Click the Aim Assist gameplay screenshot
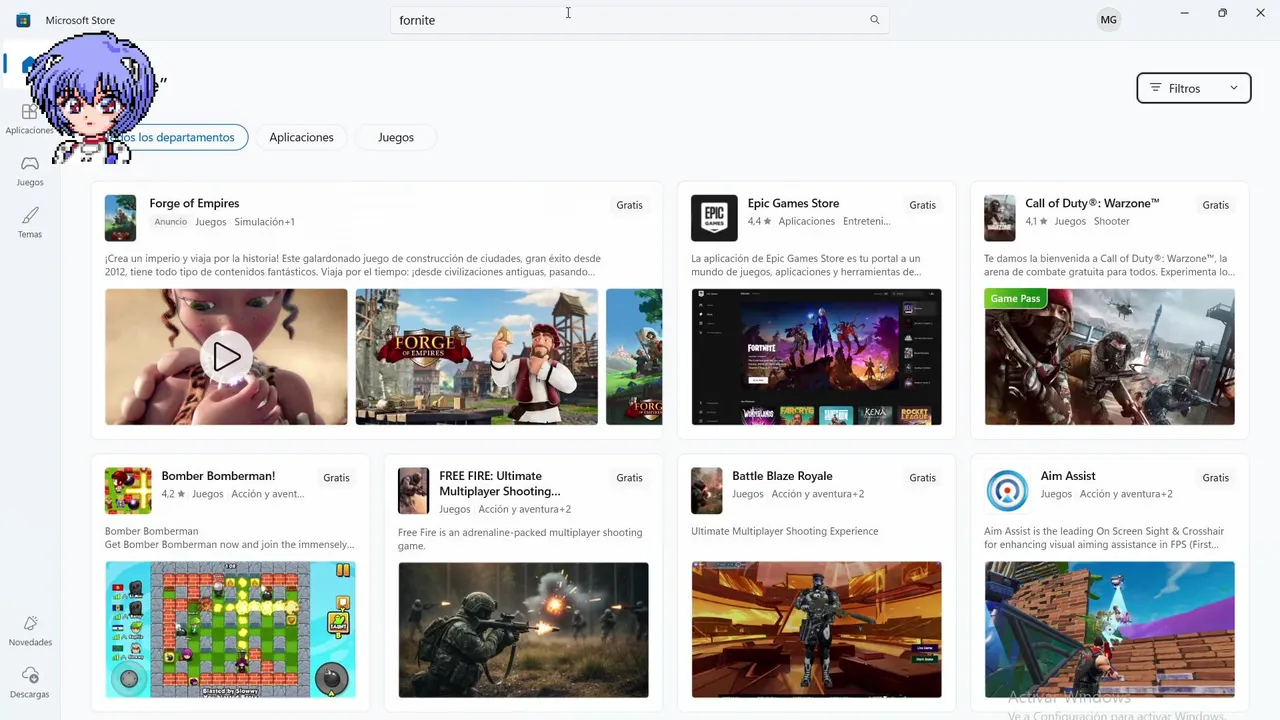Viewport: 1280px width, 720px height. (1109, 630)
